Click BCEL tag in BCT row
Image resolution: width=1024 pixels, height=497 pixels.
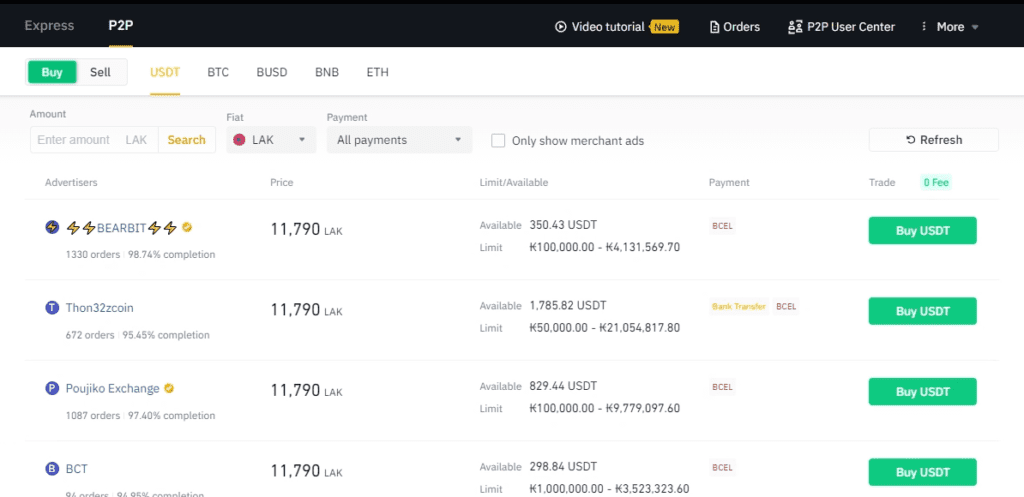pos(722,467)
